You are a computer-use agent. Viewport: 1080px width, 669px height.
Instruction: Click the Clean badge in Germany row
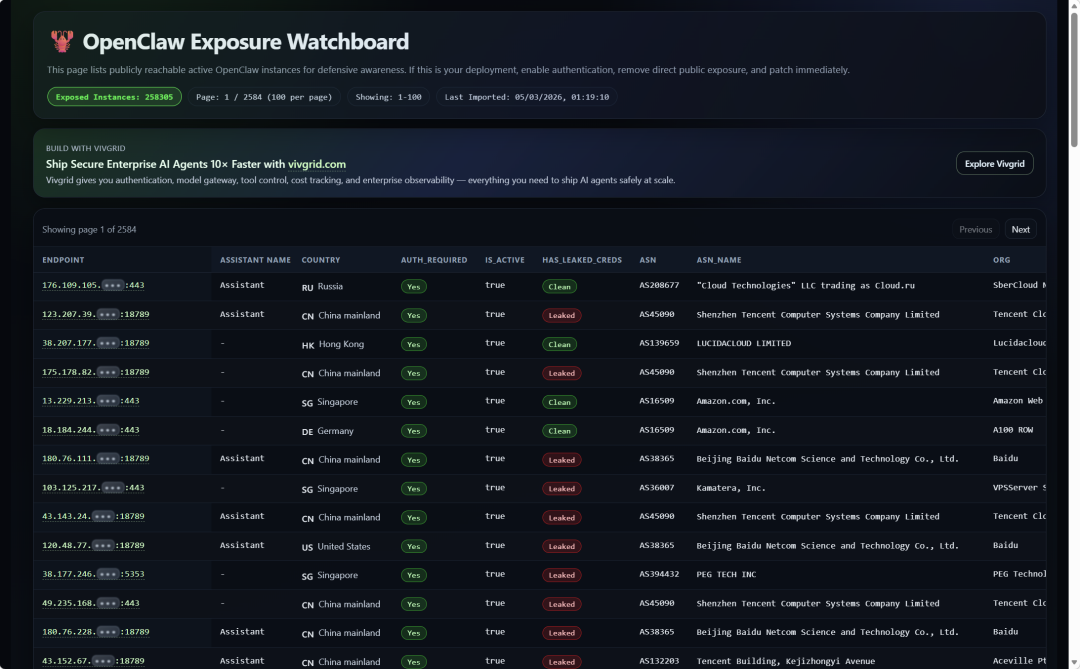pyautogui.click(x=559, y=431)
